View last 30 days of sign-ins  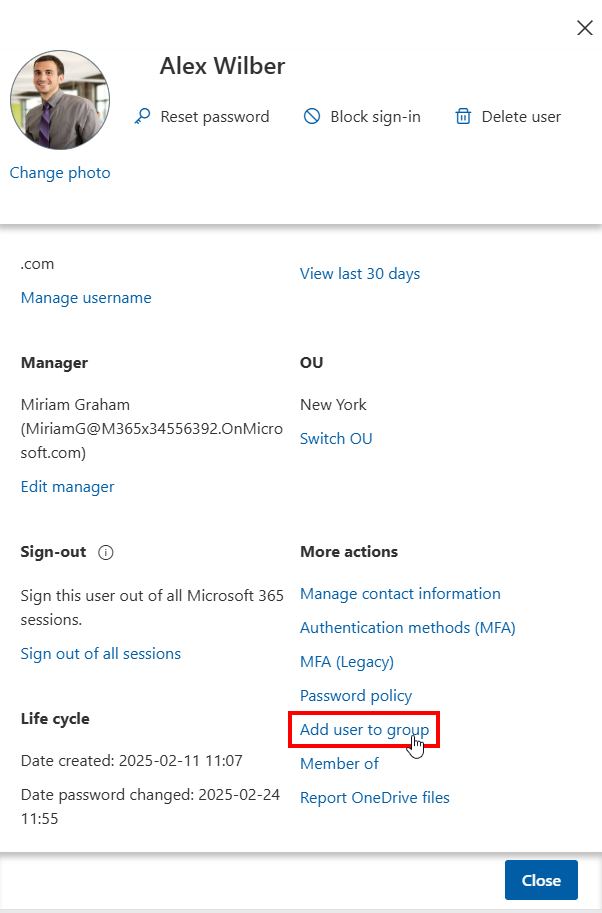[360, 274]
